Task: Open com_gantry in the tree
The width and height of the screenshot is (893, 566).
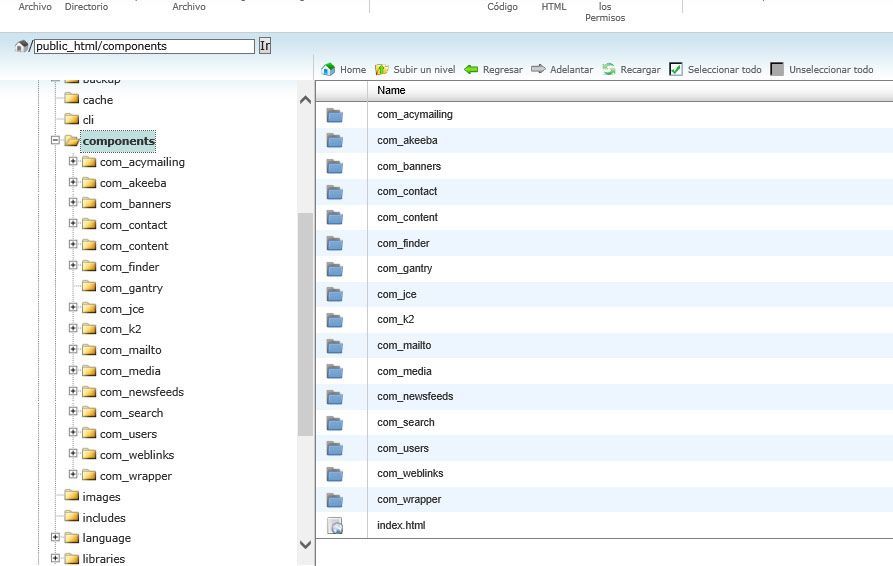Action: point(131,288)
